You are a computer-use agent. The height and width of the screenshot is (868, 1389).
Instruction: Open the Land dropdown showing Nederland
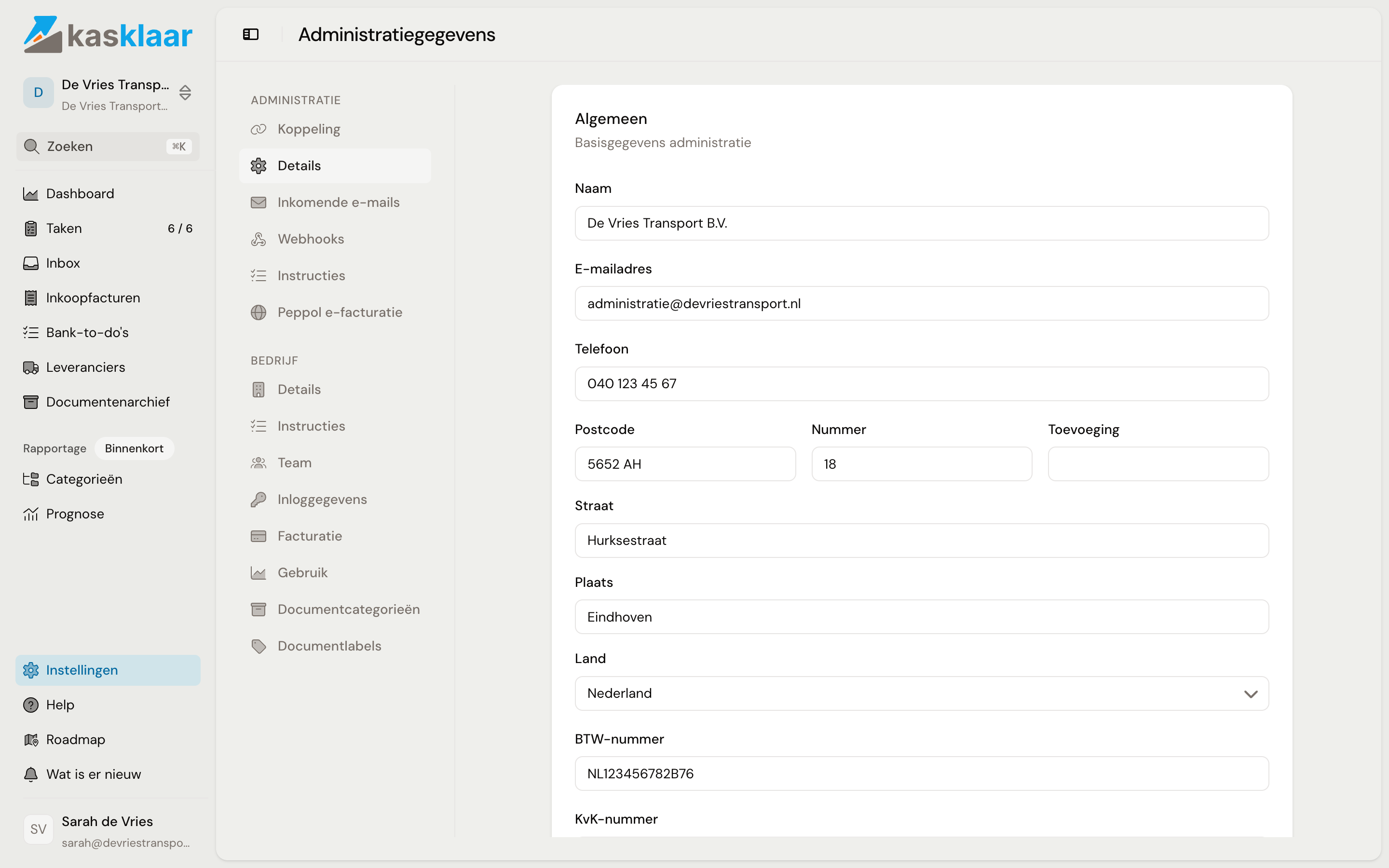[x=921, y=693]
